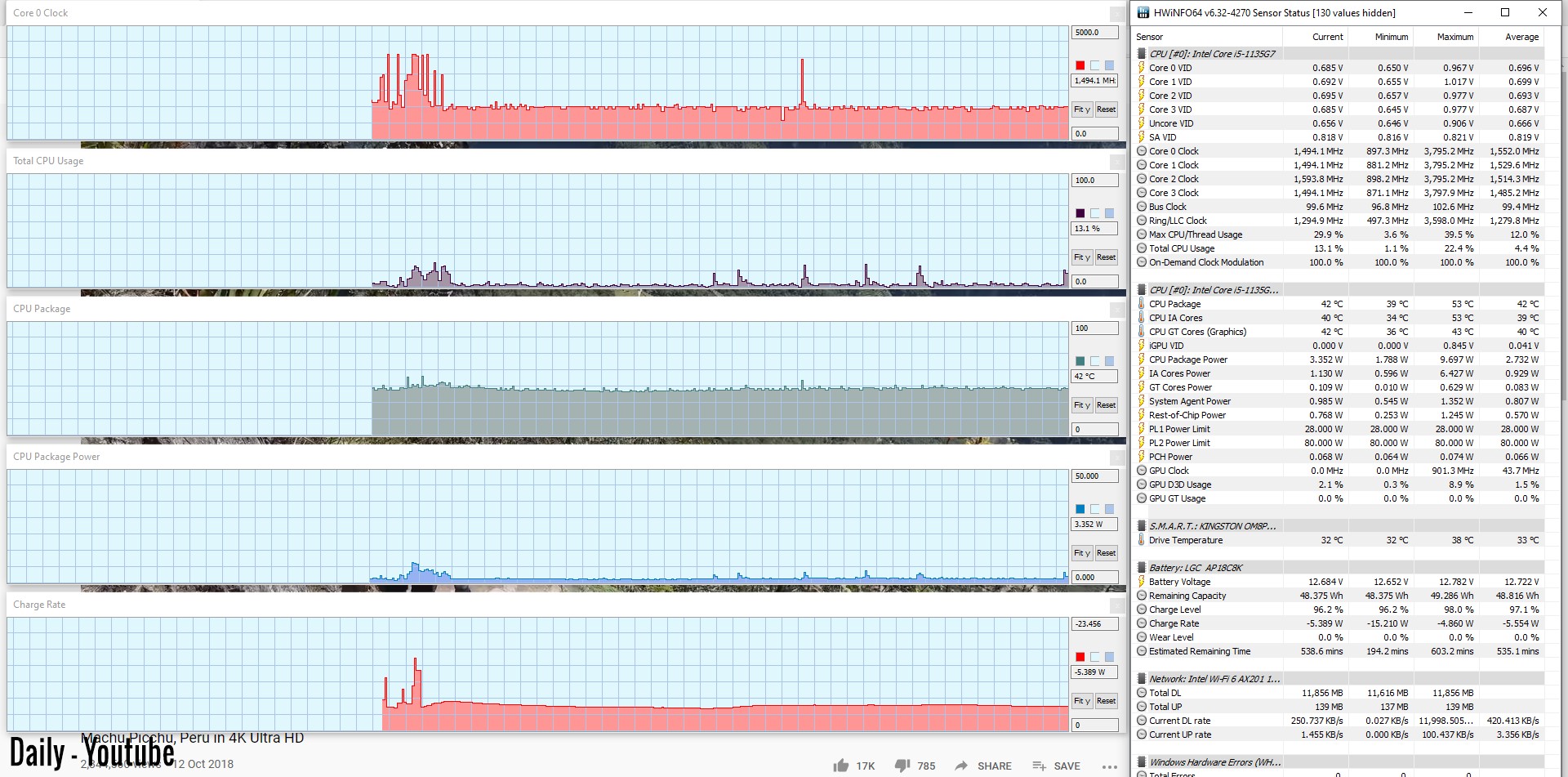
Task: Click Fit y button on Core 0 Clock graph
Action: pyautogui.click(x=1081, y=109)
